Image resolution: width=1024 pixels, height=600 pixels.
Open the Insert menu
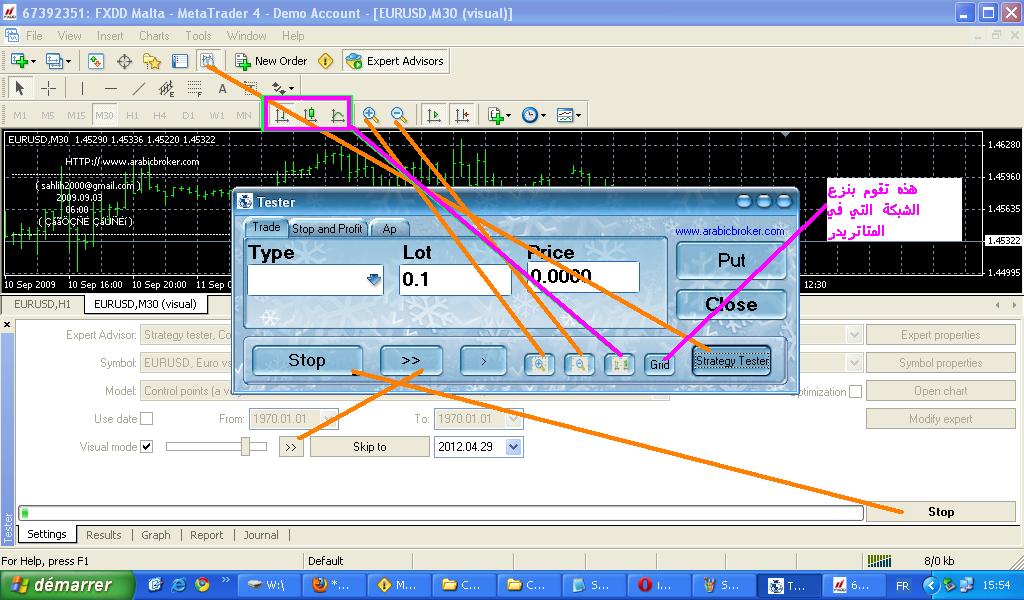tap(110, 36)
